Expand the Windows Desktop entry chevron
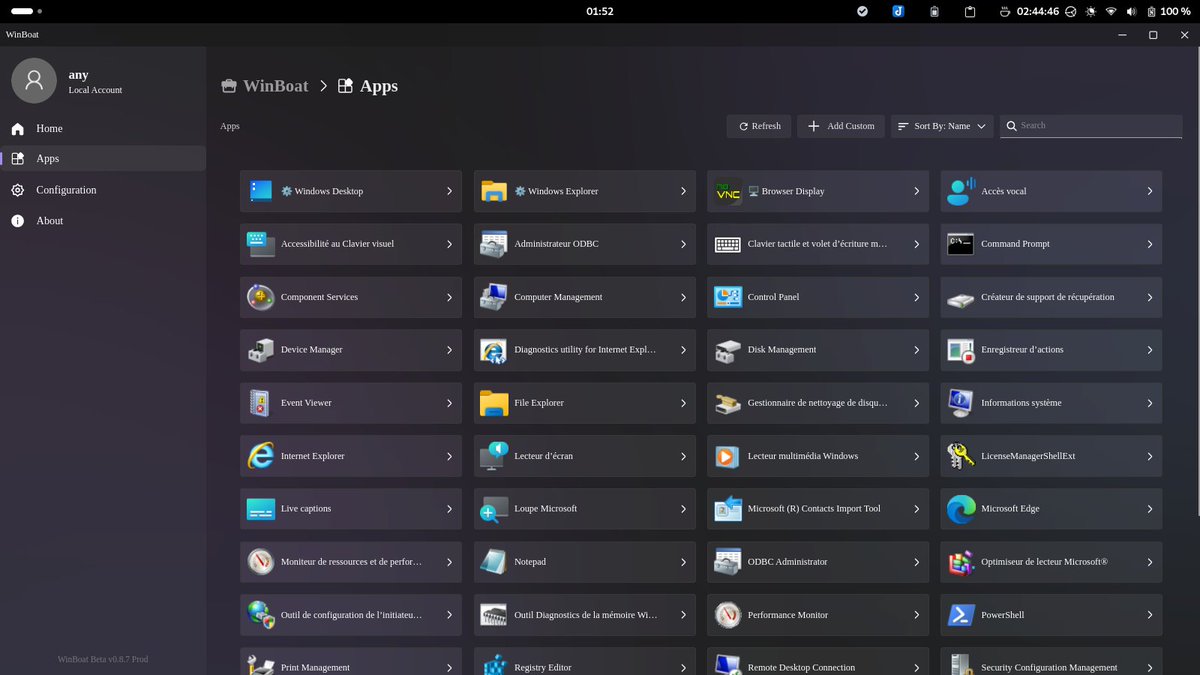1200x675 pixels. (450, 191)
